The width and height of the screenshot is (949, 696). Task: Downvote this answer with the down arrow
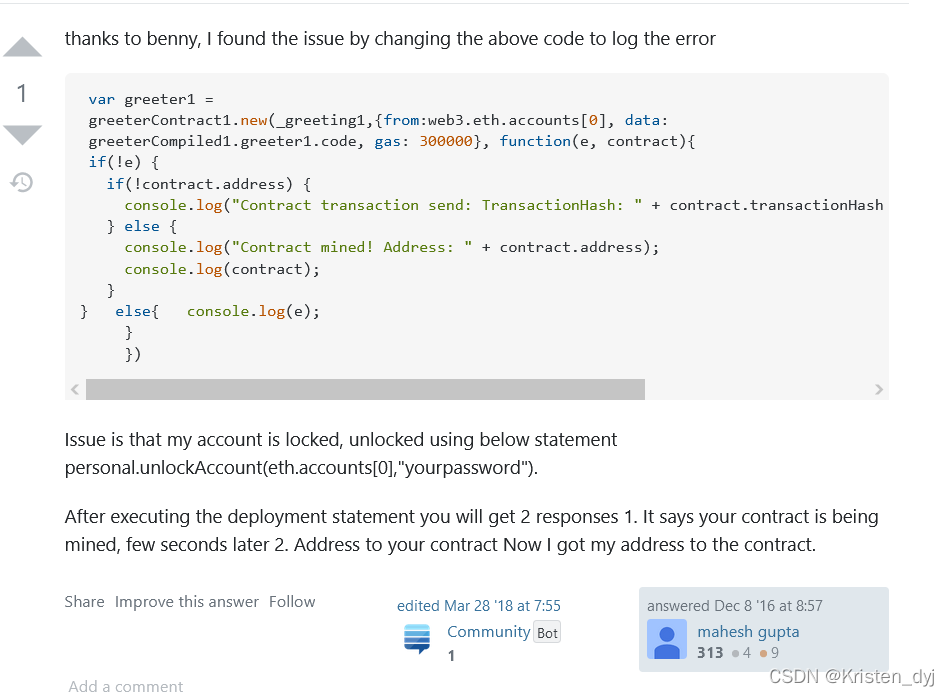pos(22,134)
